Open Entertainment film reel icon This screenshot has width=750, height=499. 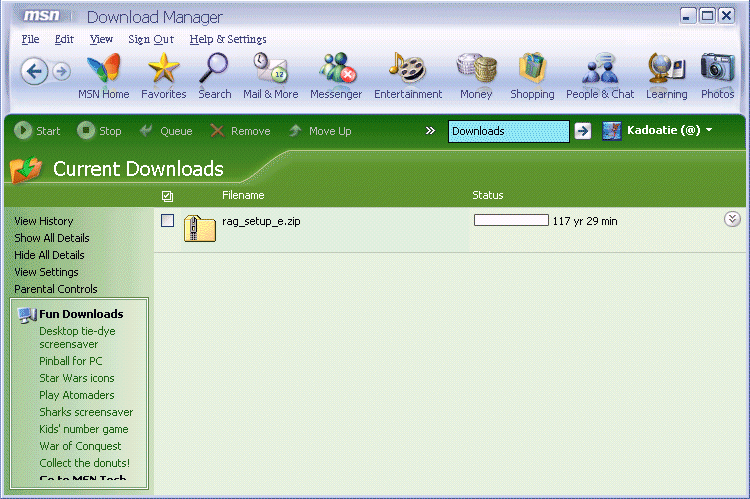click(408, 68)
